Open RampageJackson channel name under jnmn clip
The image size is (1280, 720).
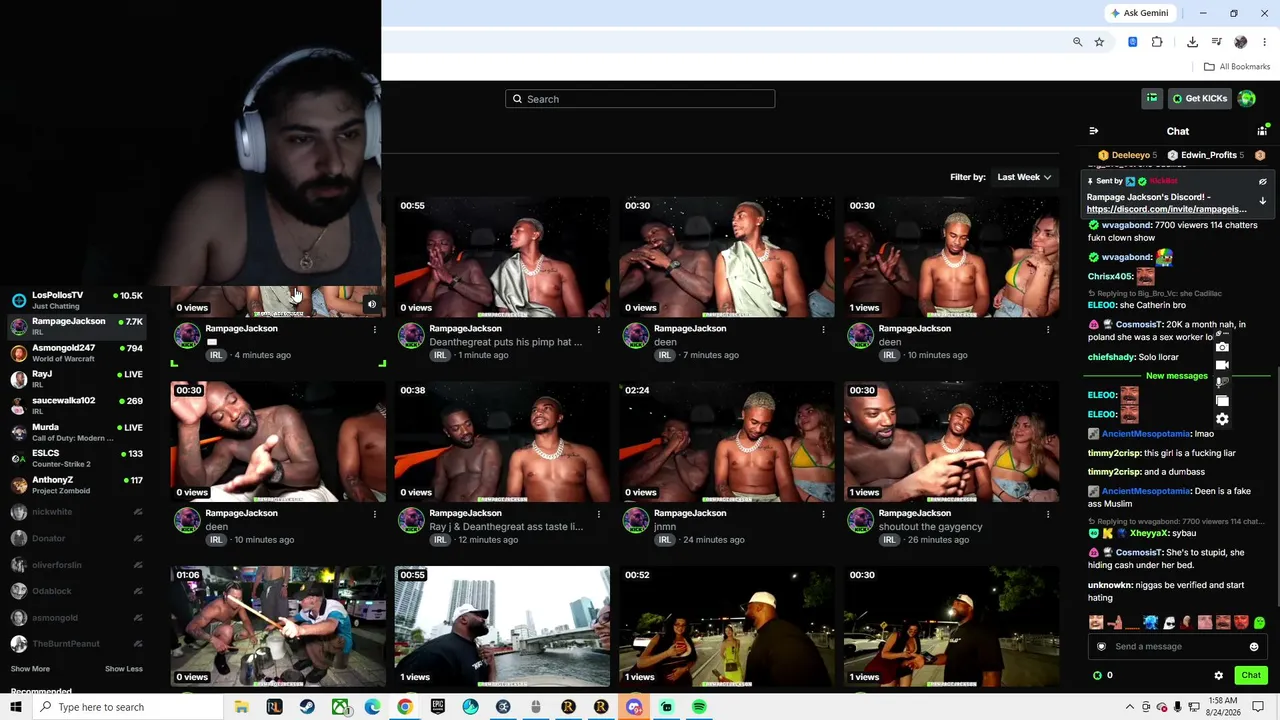[689, 513]
